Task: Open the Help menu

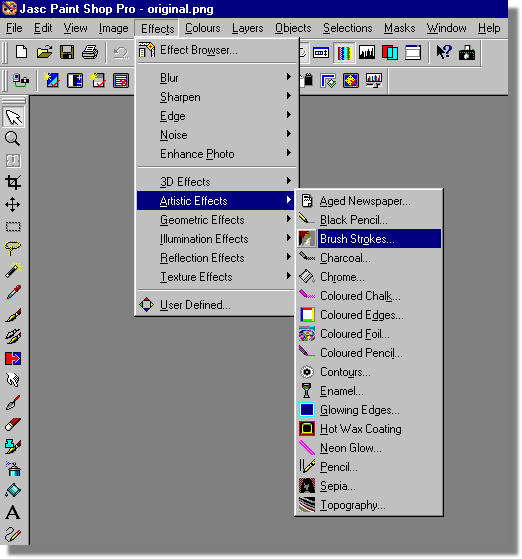Action: point(489,28)
